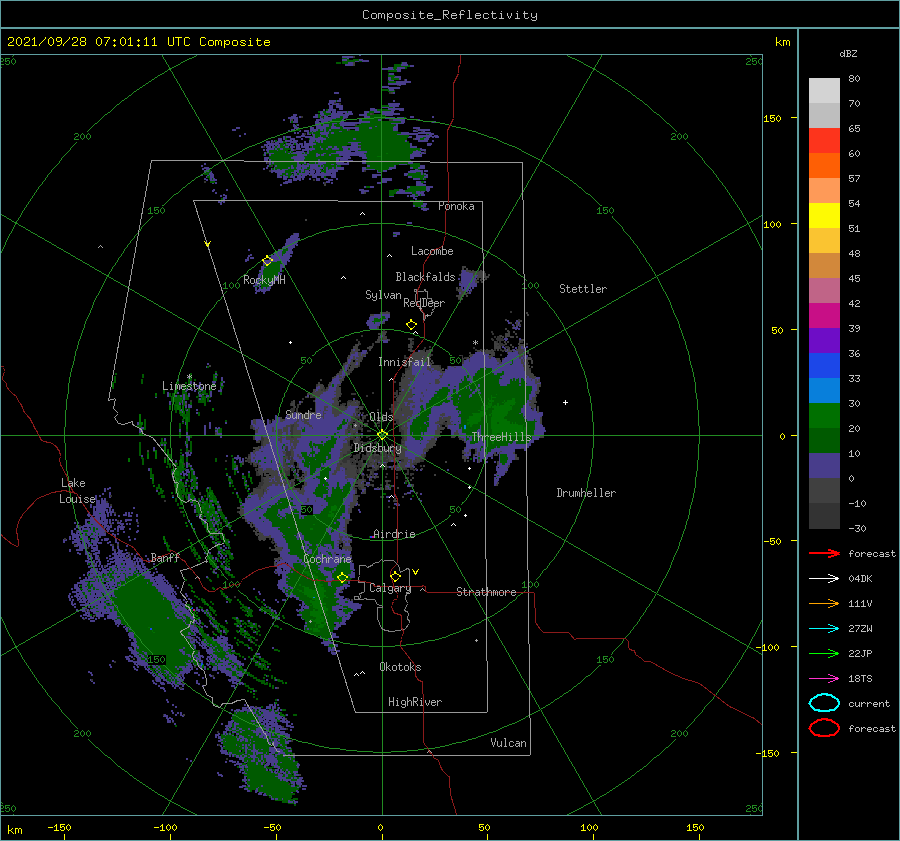
Task: Click the Sylvan label
Action: 383,295
